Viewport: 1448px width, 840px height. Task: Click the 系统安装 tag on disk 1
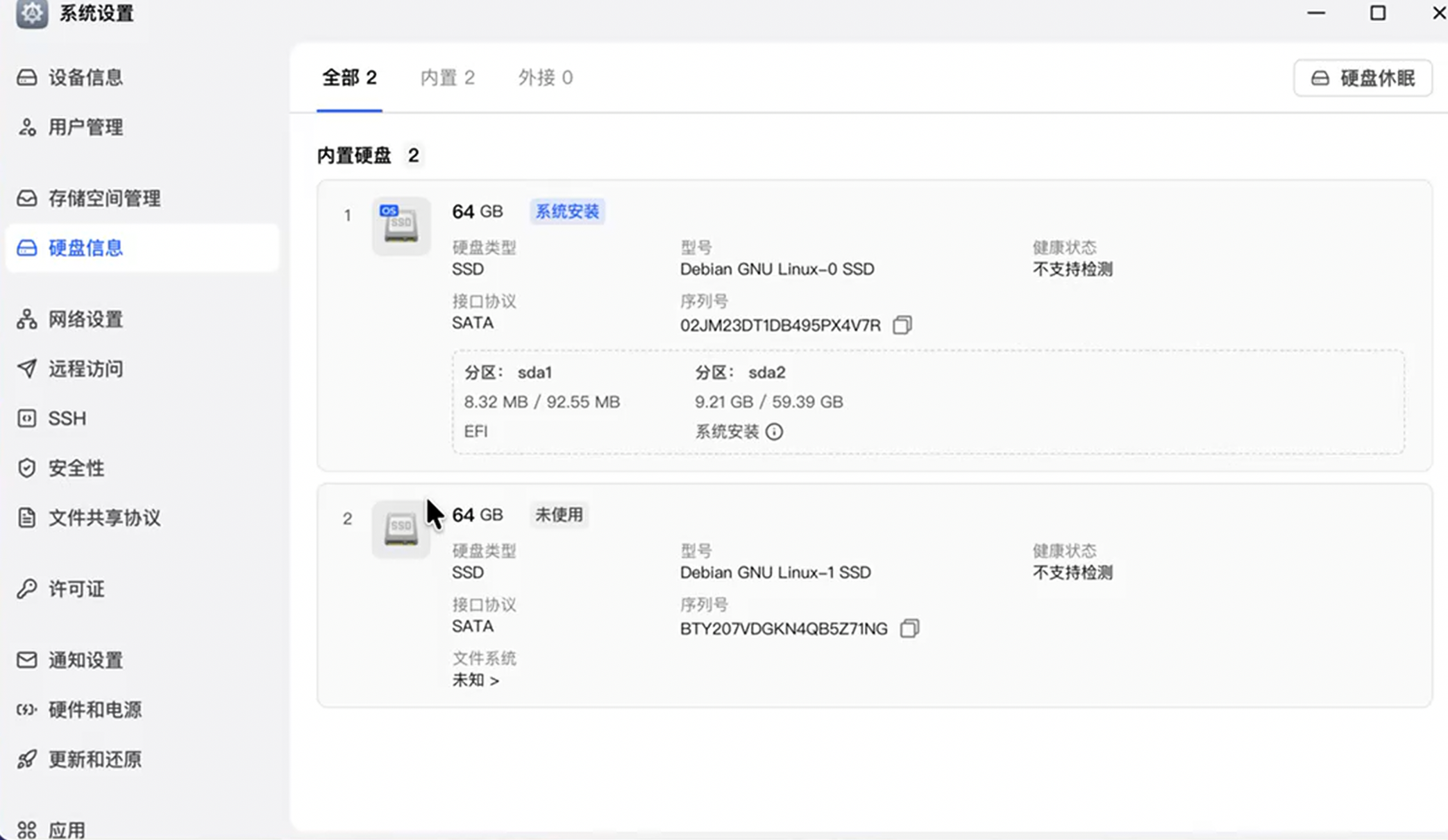tap(566, 212)
